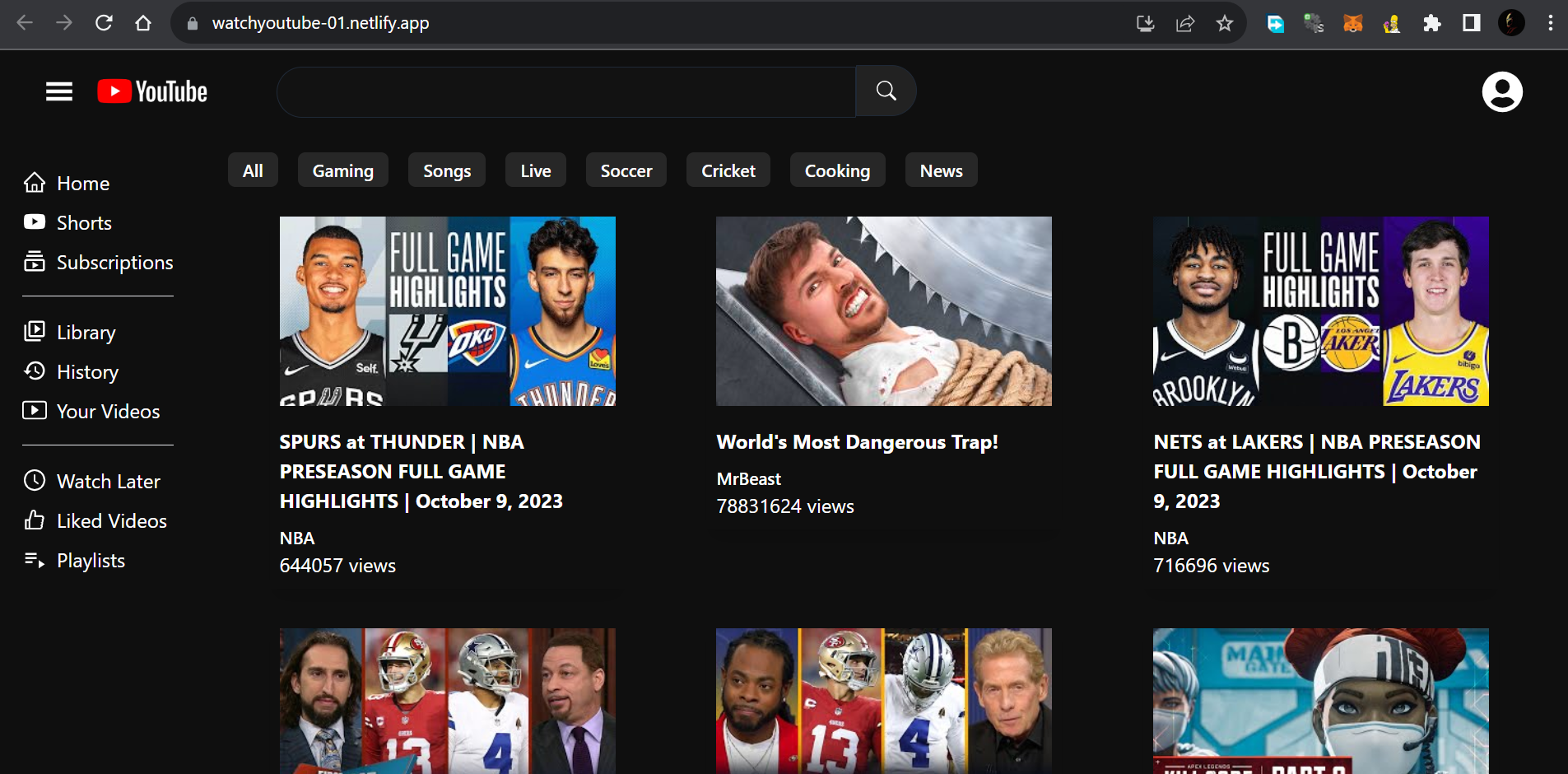The width and height of the screenshot is (1568, 774).
Task: Open the hamburger menu icon
Action: (59, 91)
